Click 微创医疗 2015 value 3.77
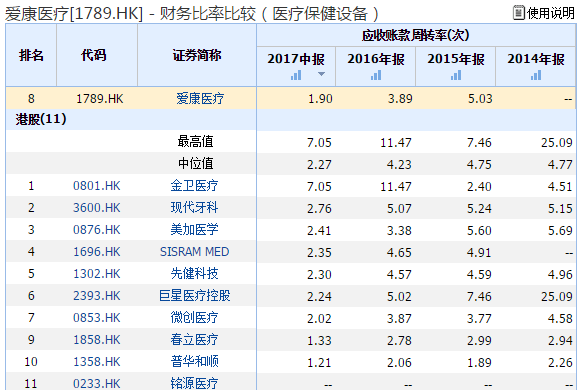The width and height of the screenshot is (579, 390). [x=479, y=318]
